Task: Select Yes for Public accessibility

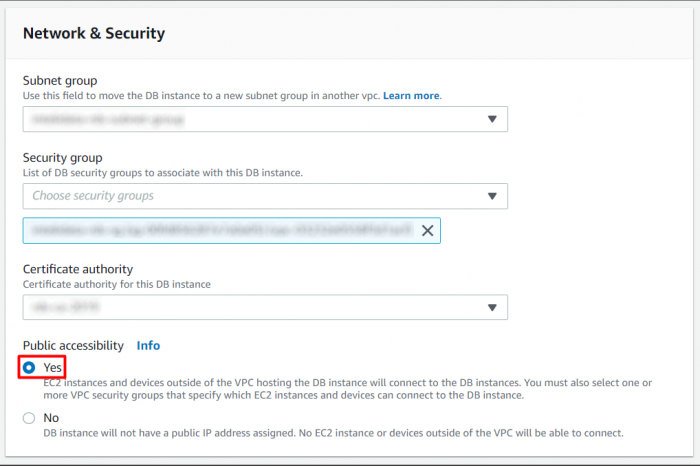Action: (29, 368)
